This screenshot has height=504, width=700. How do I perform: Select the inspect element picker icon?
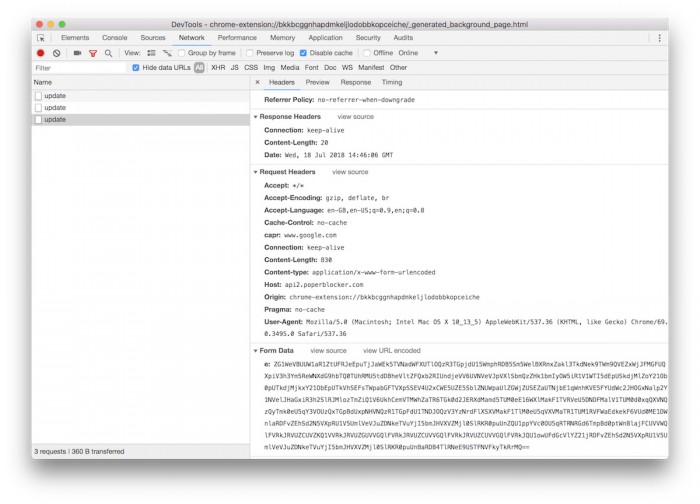(x=41, y=38)
